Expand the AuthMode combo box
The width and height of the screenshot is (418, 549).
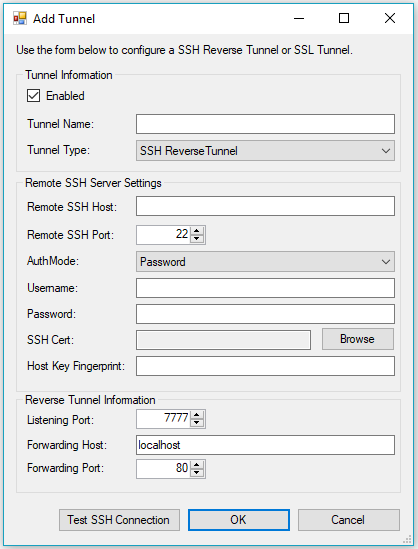click(x=265, y=262)
